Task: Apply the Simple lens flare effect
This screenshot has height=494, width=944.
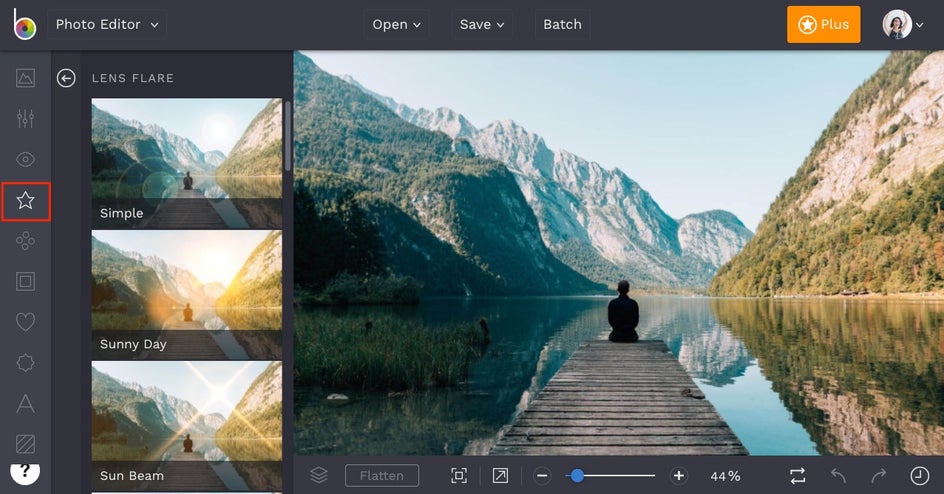Action: click(x=187, y=164)
